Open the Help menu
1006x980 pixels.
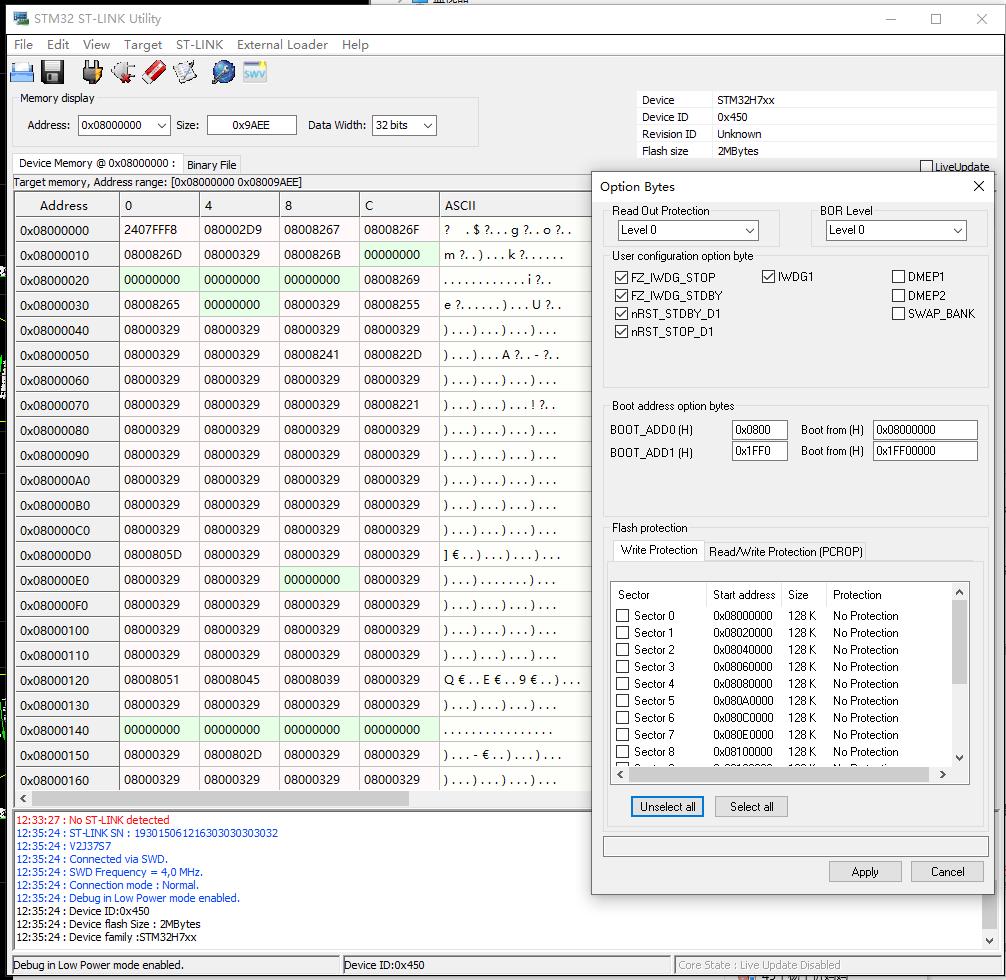click(x=355, y=44)
